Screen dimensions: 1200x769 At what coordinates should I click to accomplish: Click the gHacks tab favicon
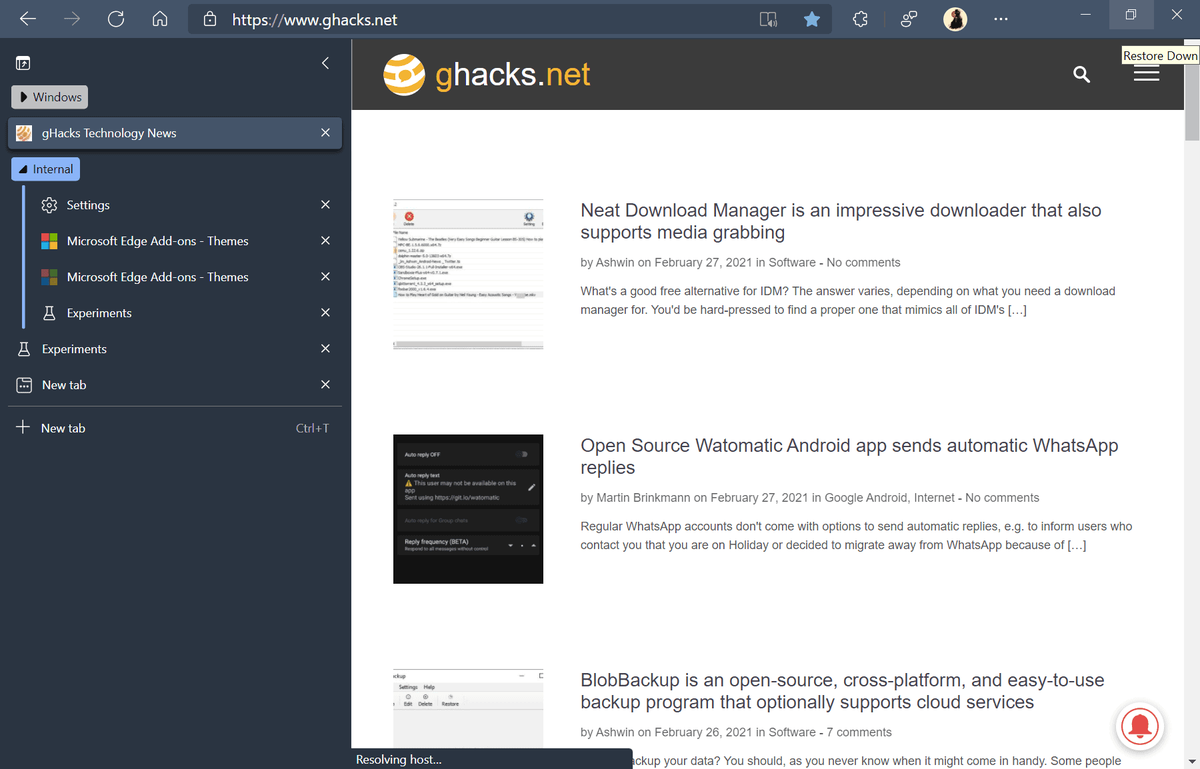(24, 133)
